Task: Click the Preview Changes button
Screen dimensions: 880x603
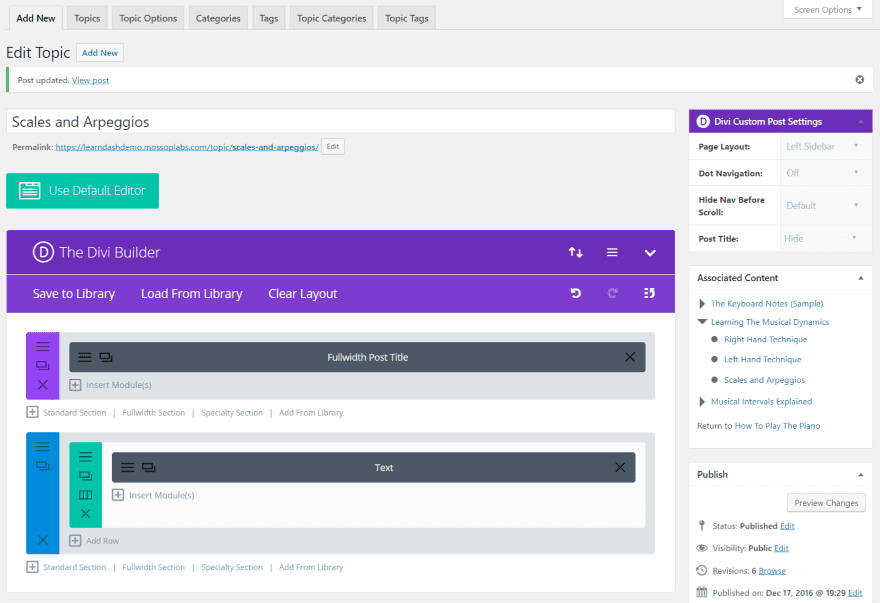Action: [x=826, y=503]
